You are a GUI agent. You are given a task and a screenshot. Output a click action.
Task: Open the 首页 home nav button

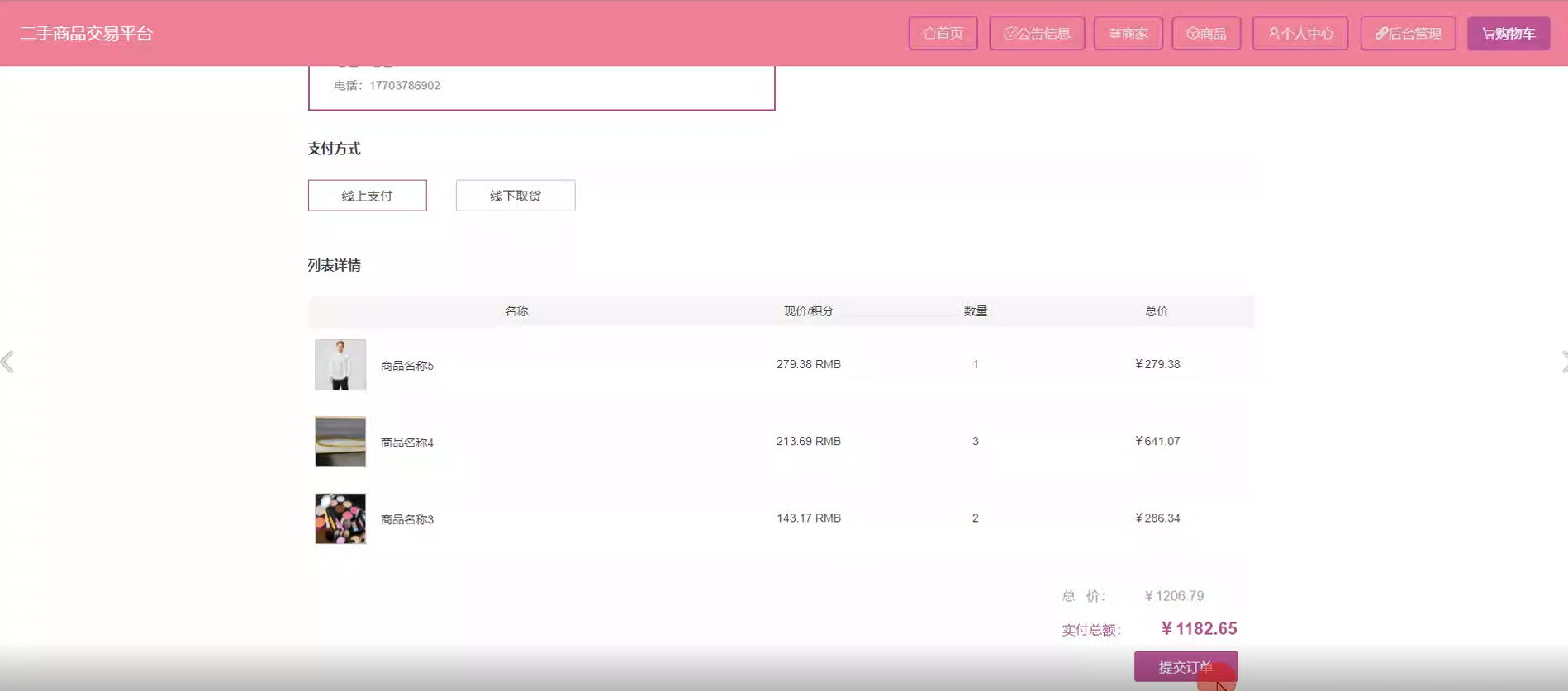pyautogui.click(x=943, y=33)
